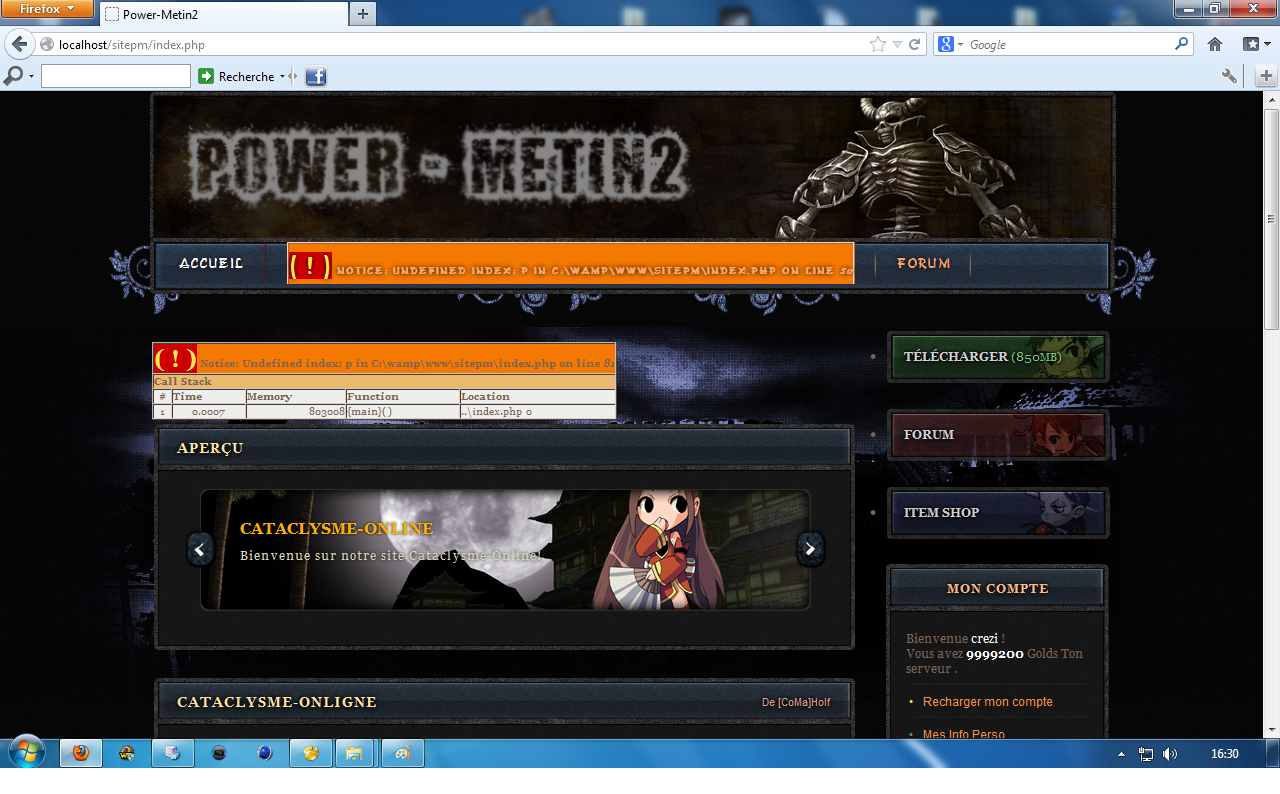Viewport: 1280px width, 794px height.
Task: Click the {main}() call stack cell
Action: click(x=402, y=411)
